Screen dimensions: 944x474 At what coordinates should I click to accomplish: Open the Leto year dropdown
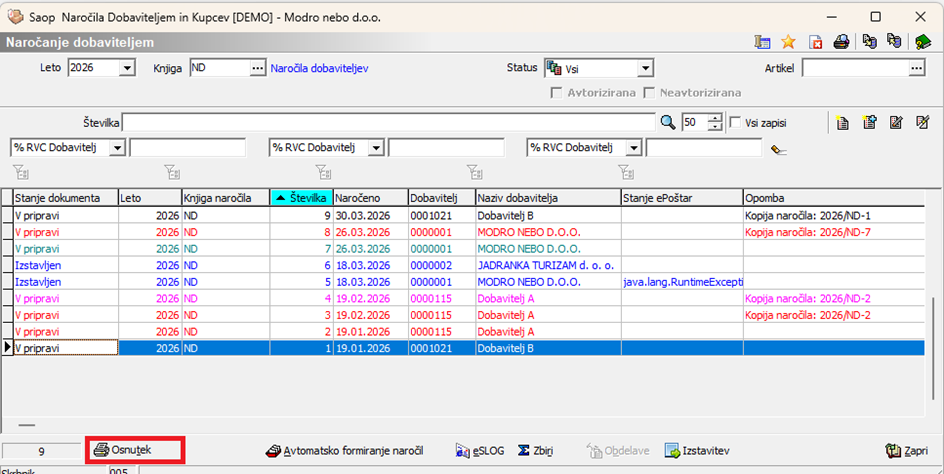(126, 68)
